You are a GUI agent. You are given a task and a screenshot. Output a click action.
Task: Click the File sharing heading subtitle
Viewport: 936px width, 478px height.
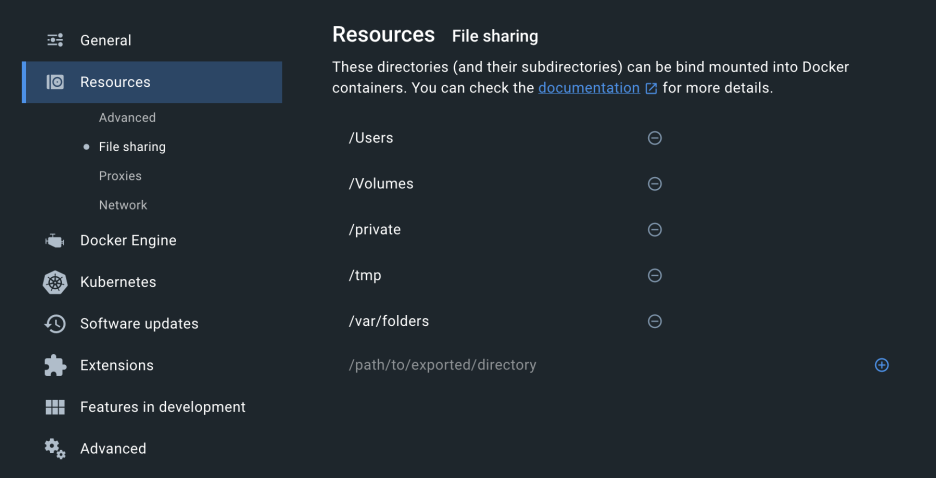click(495, 36)
